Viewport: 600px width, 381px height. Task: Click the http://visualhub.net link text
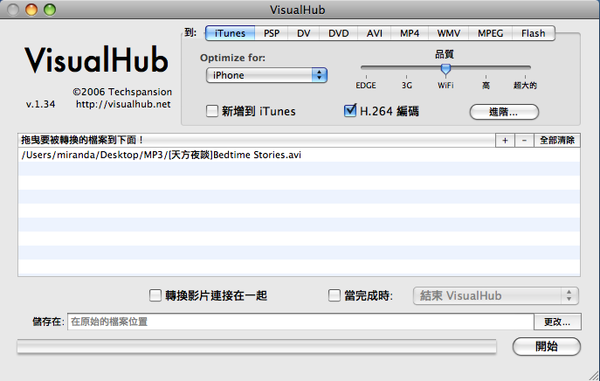point(123,104)
